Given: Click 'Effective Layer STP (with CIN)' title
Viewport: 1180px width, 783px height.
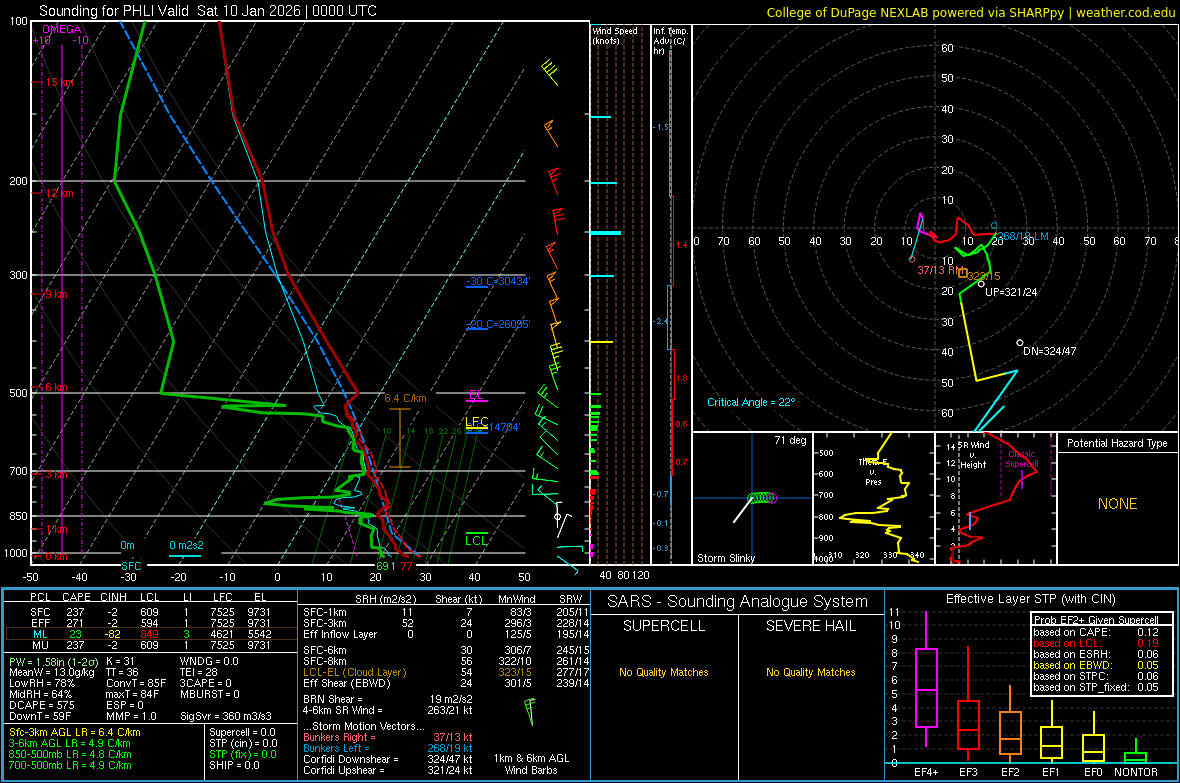Looking at the screenshot, I should 1030,599.
